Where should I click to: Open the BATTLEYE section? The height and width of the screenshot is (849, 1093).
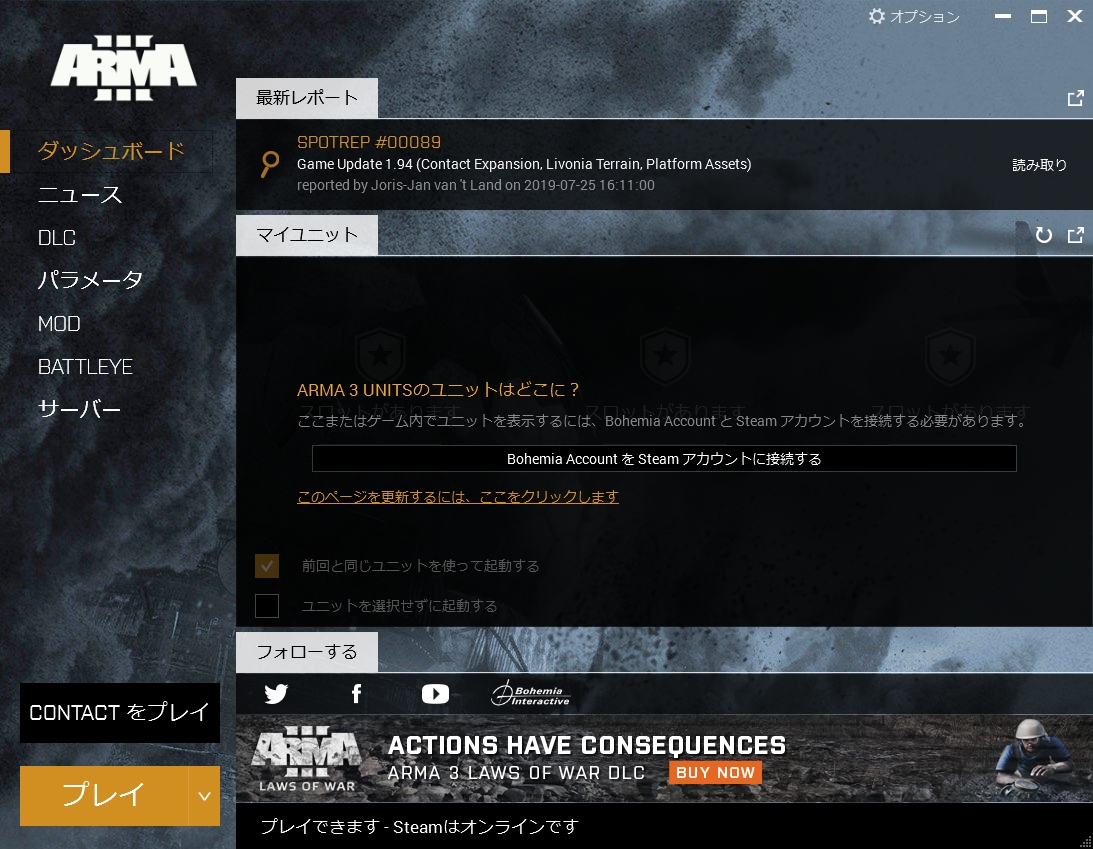[x=85, y=367]
